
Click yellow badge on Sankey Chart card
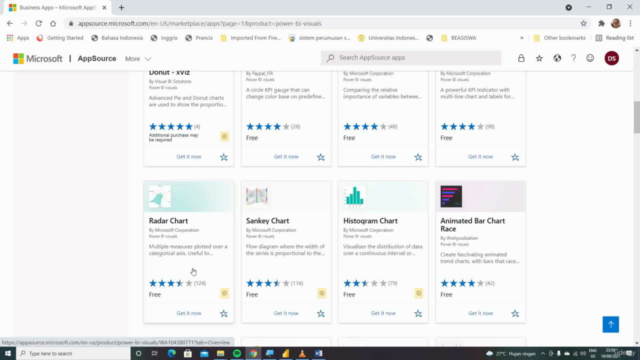(322, 293)
